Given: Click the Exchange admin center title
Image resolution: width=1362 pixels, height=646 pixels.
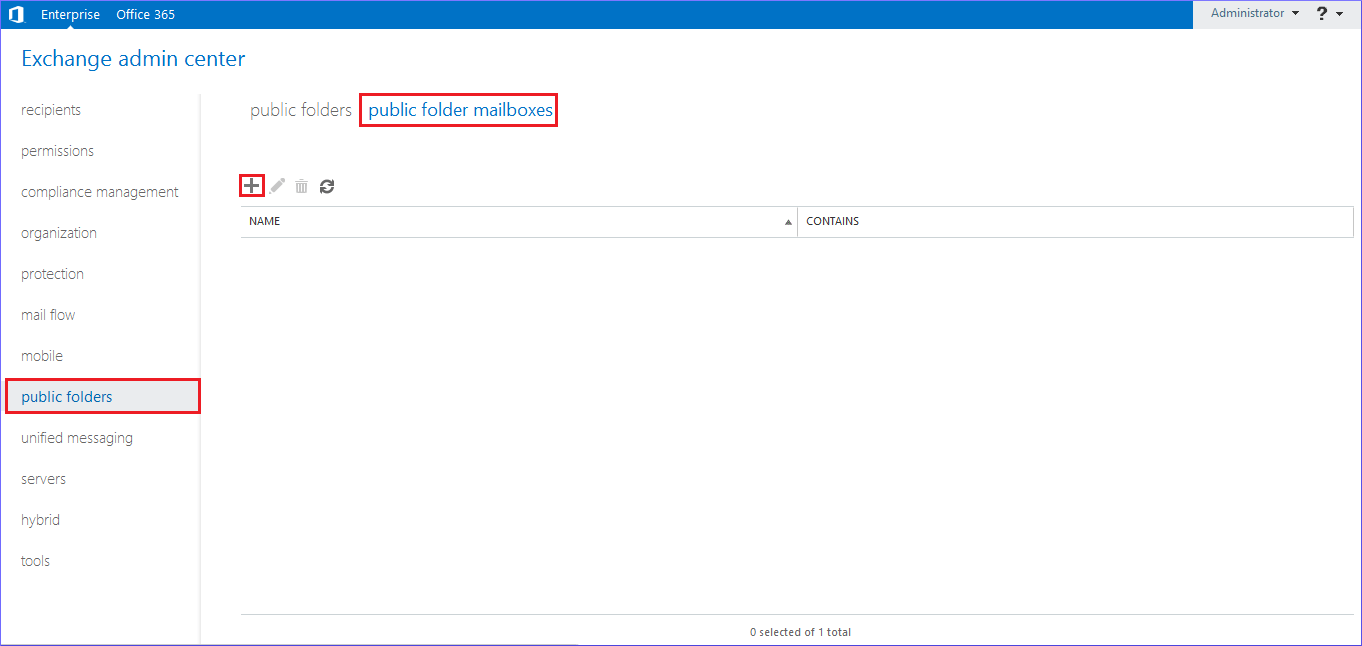Looking at the screenshot, I should tap(133, 59).
